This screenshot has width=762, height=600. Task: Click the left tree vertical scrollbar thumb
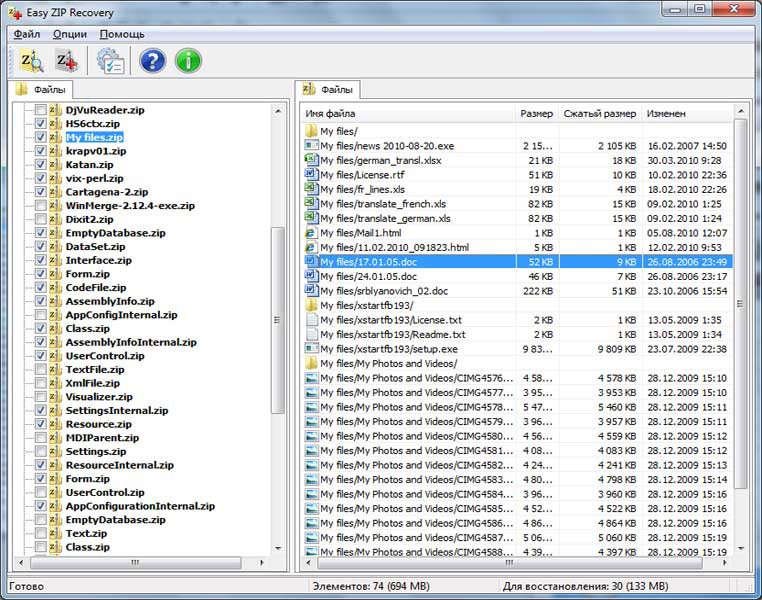(x=278, y=320)
